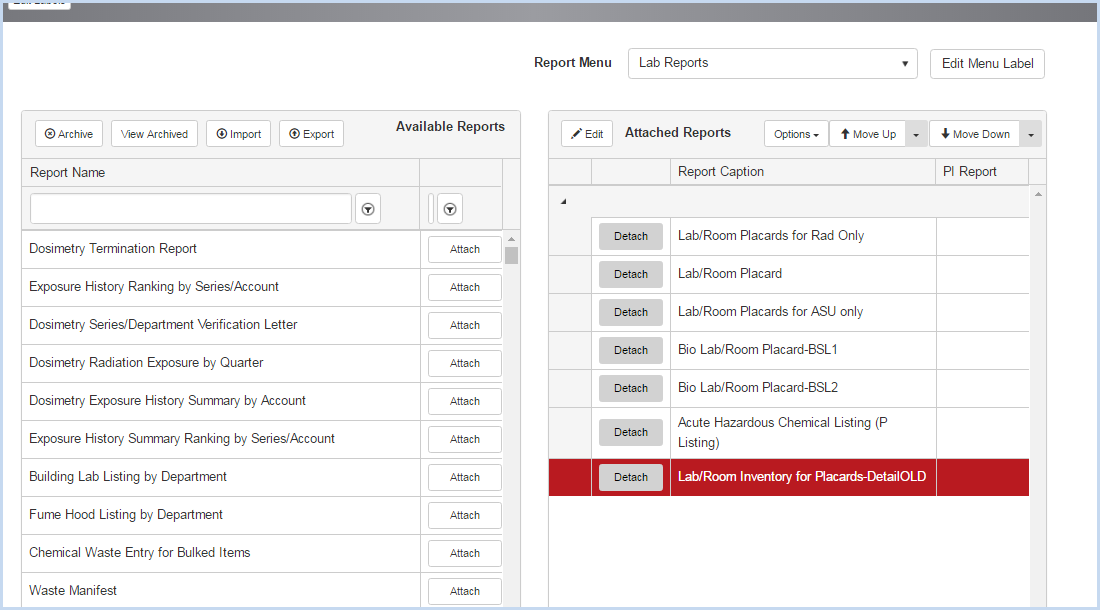
Task: Attach Exposure History Ranking by Series/Account
Action: (x=464, y=287)
